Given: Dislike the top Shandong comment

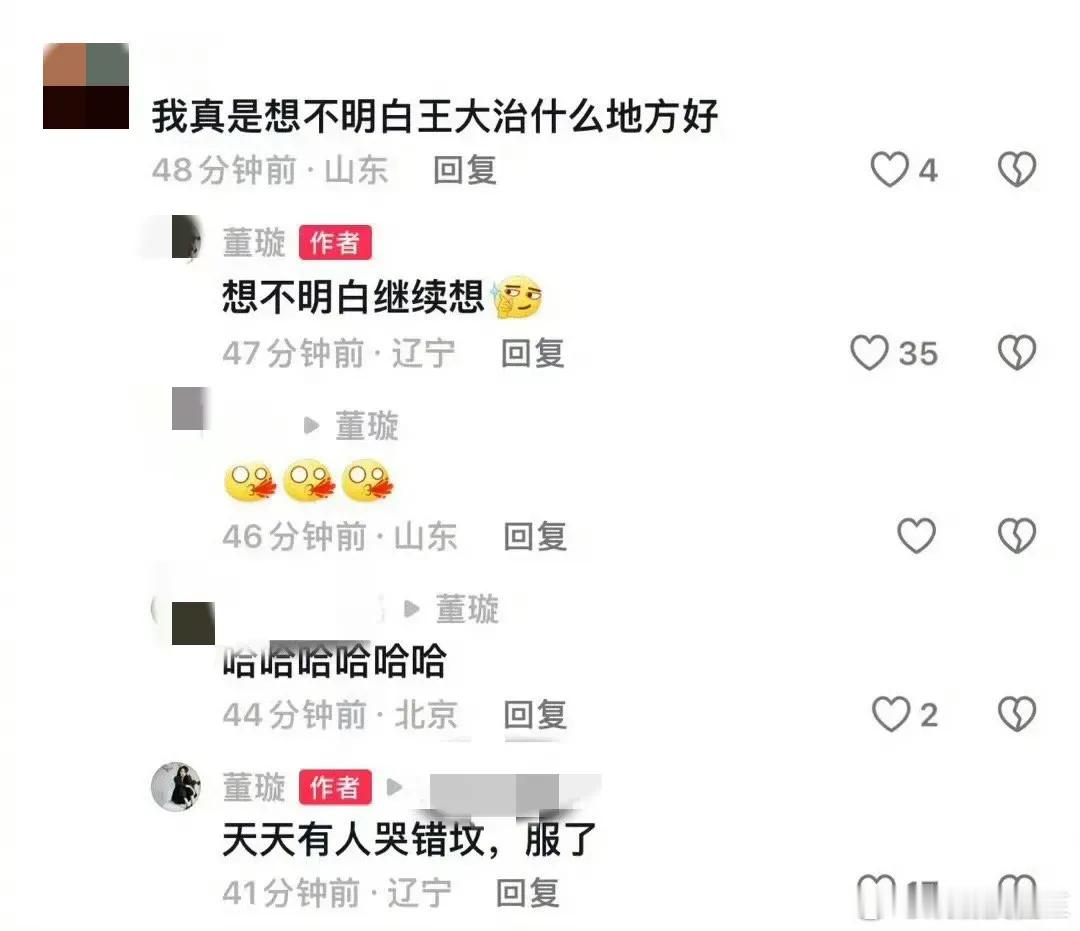Looking at the screenshot, I should point(1017,169).
